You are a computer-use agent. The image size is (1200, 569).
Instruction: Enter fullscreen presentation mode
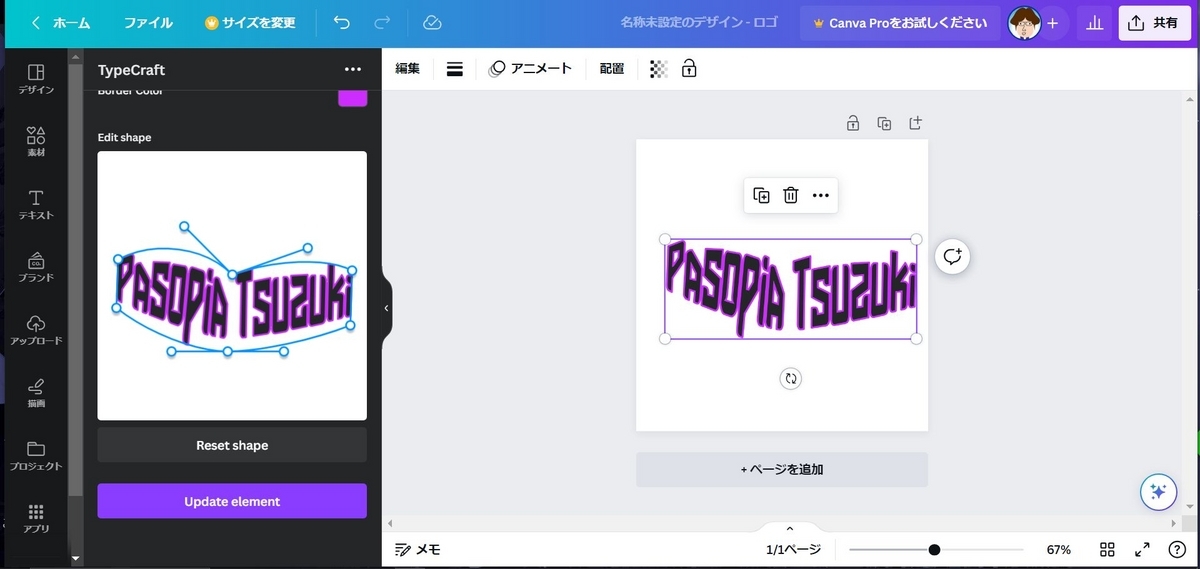click(x=1142, y=549)
